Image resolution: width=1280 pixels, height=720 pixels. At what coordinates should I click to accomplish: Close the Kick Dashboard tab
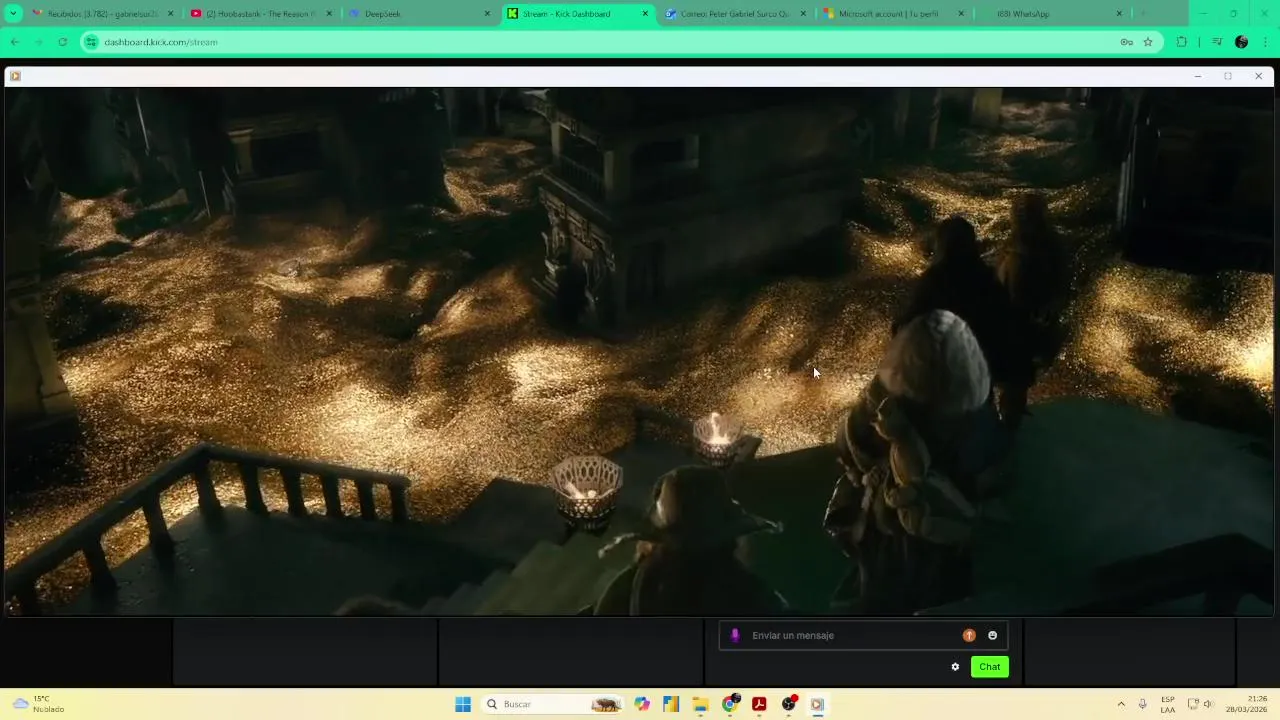tap(645, 14)
